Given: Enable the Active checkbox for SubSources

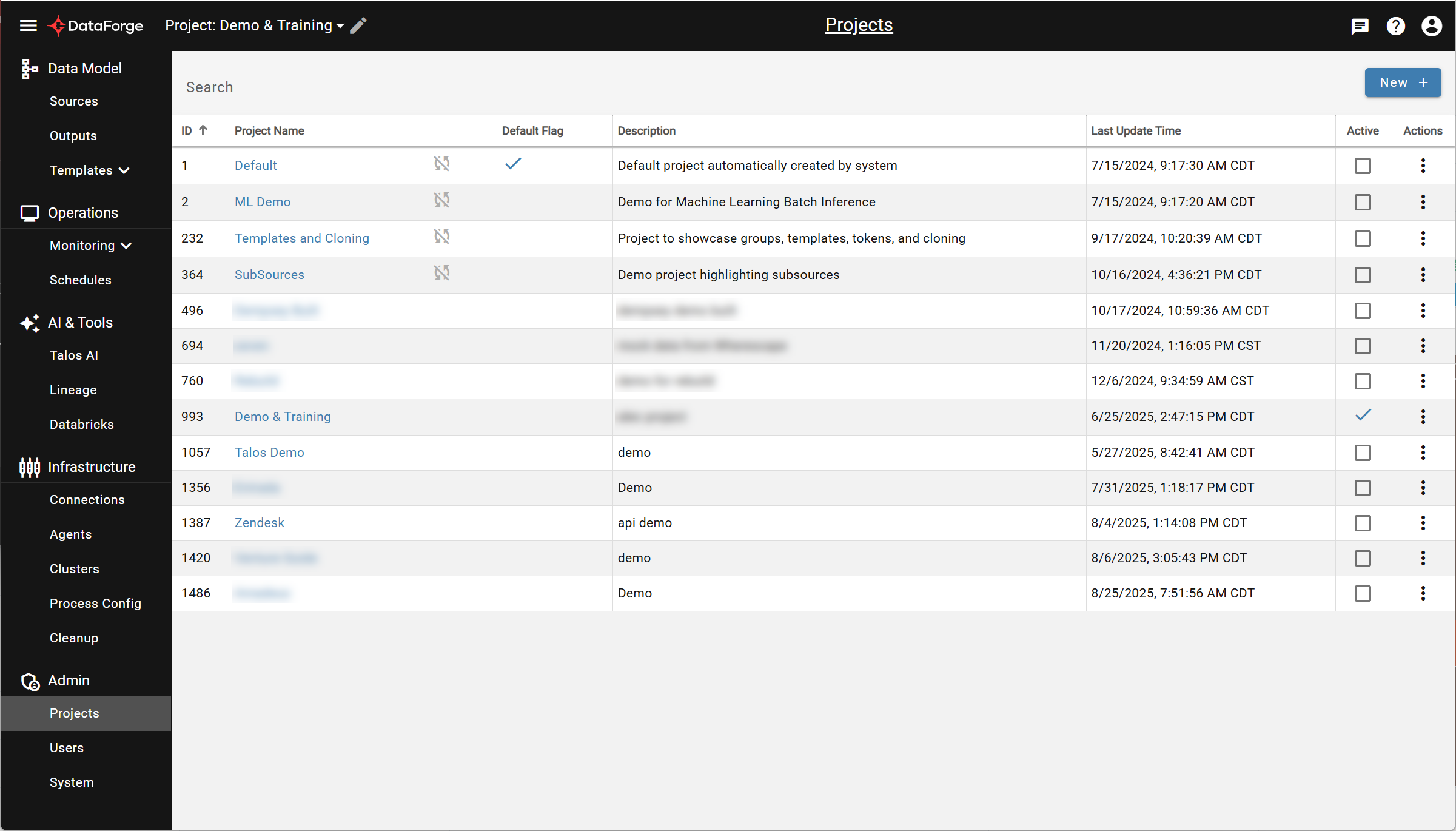Looking at the screenshot, I should [x=1362, y=275].
